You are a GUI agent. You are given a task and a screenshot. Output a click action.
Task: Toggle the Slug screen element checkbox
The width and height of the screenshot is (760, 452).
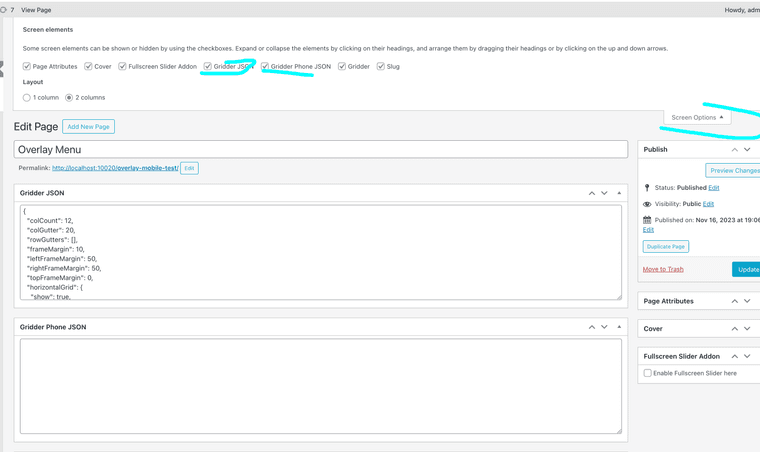point(381,67)
